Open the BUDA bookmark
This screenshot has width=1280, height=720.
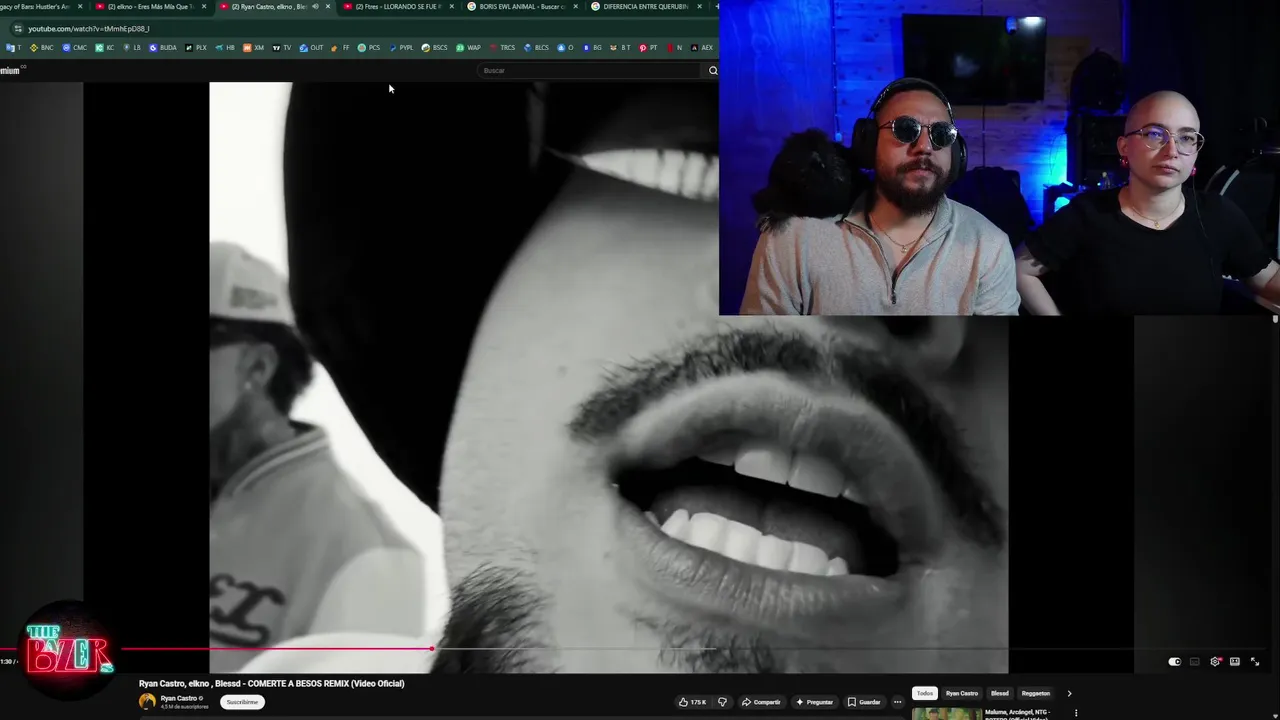(x=163, y=48)
